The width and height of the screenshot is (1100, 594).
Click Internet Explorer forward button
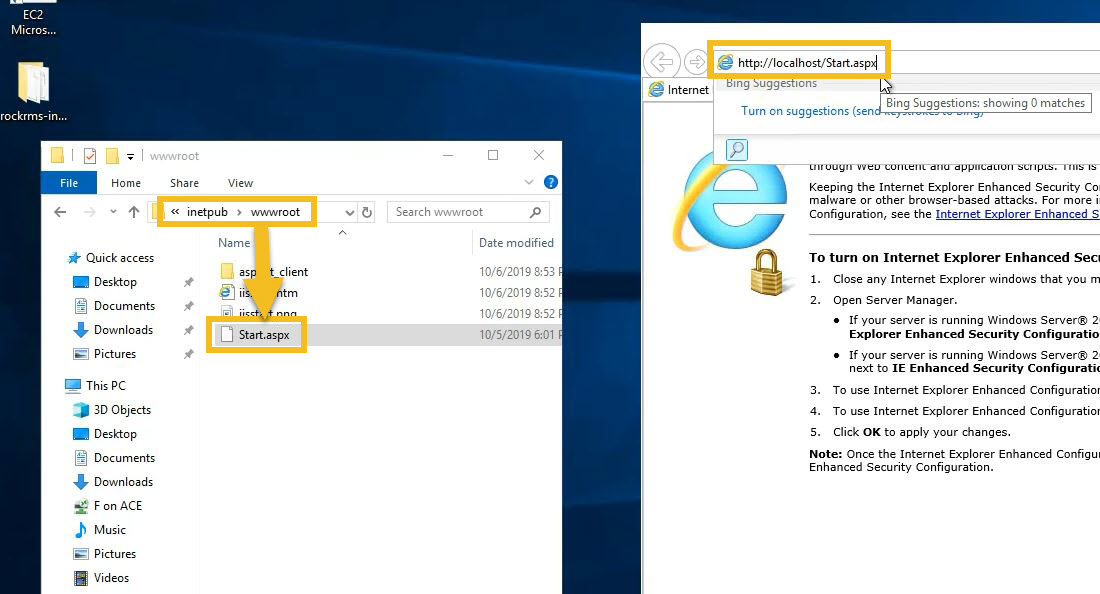pos(695,62)
